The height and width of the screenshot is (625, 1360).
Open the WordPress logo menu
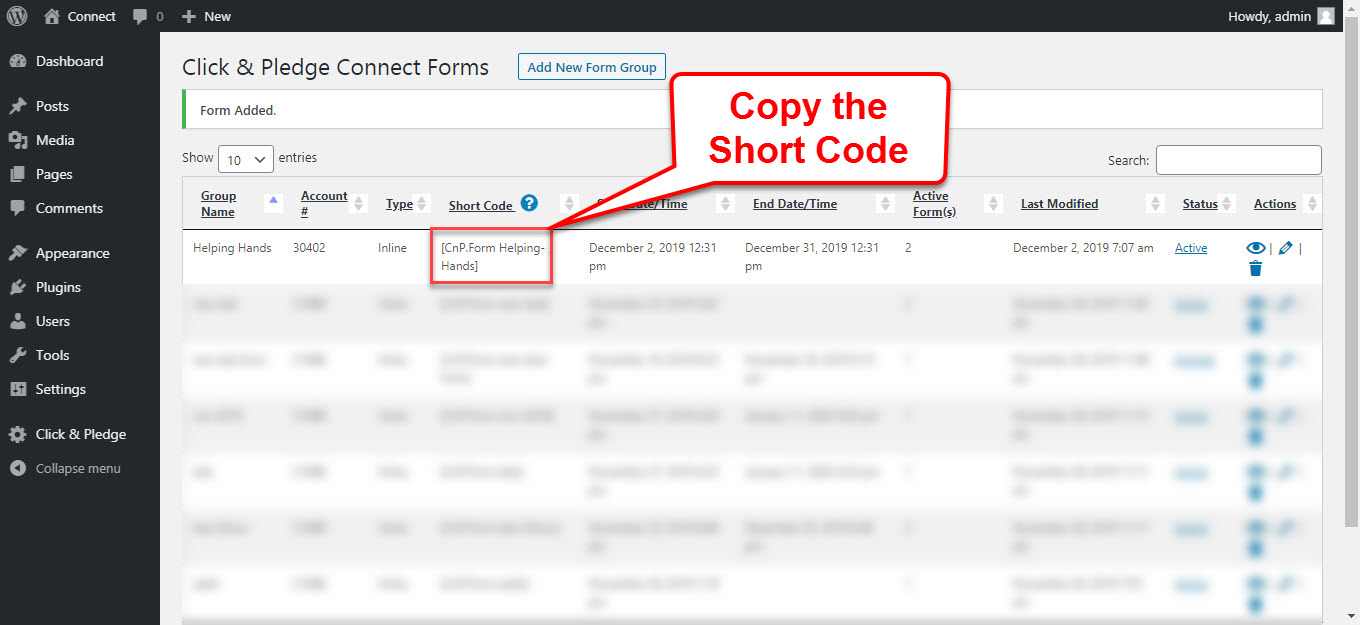(17, 16)
